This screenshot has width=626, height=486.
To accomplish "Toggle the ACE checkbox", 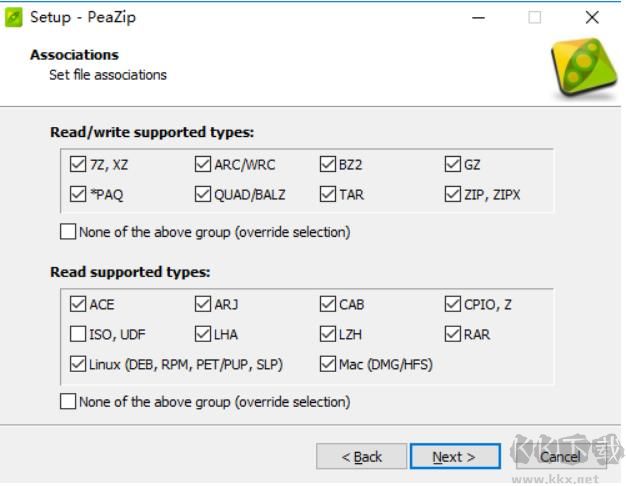I will click(78, 305).
